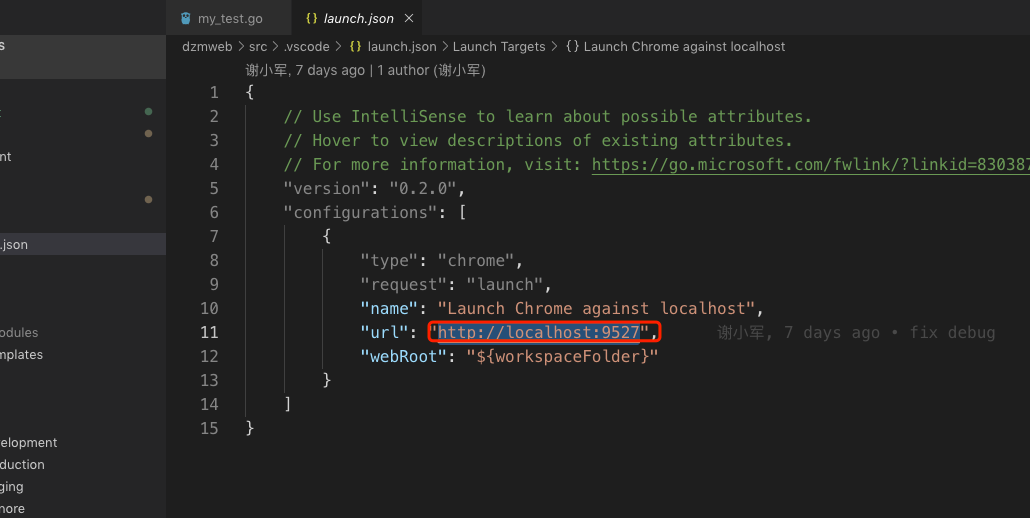Viewport: 1030px width, 518px height.
Task: Click the "${workspaceFolder}" value
Action: pos(562,356)
